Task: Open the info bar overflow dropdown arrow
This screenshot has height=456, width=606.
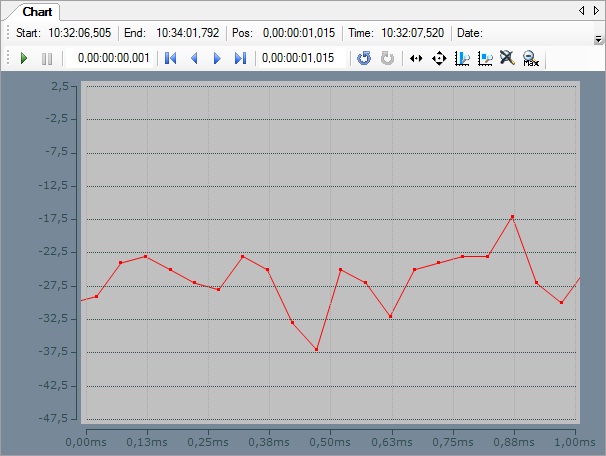Action: [x=598, y=39]
